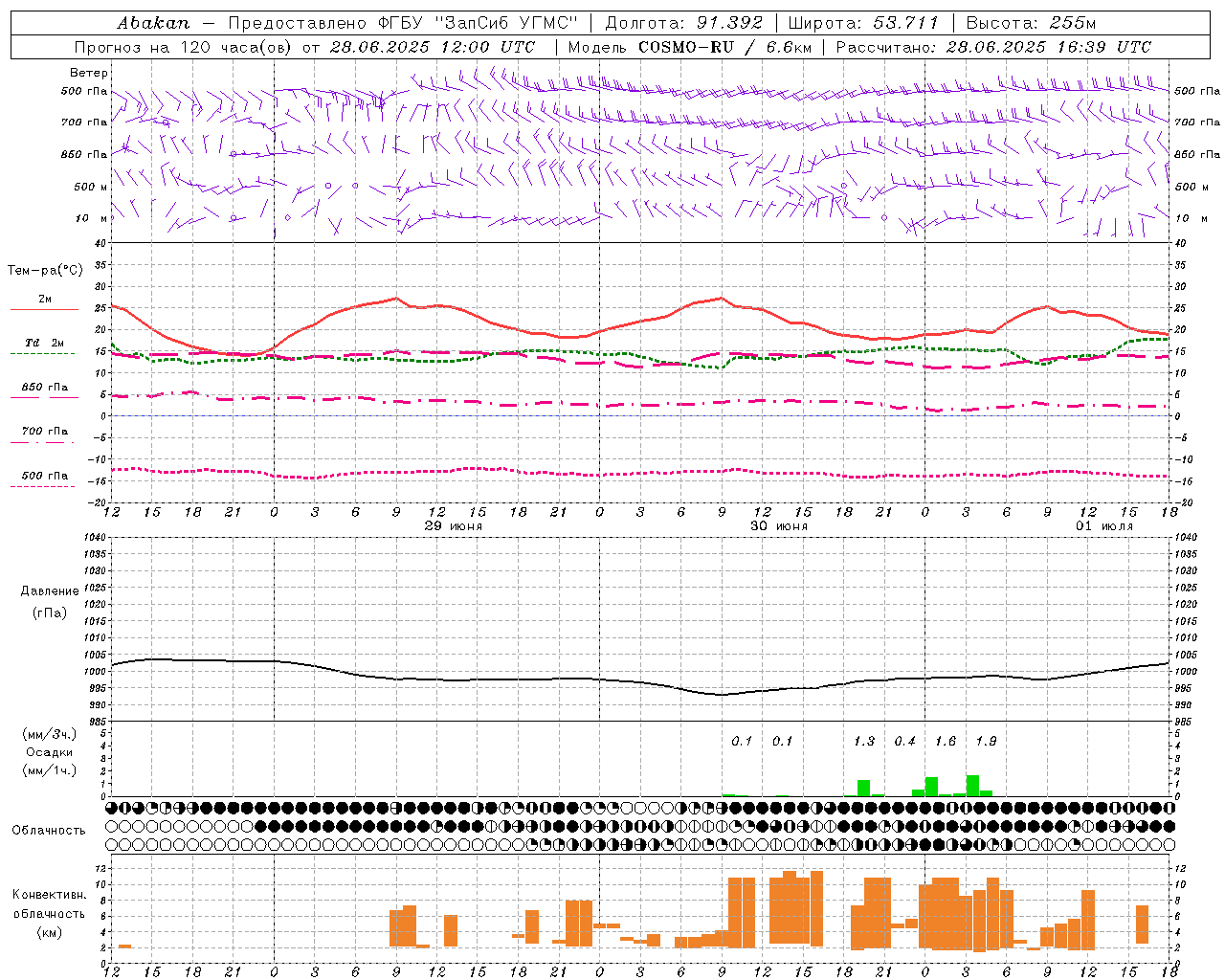1225x980 pixels.
Task: Click the 29 июня date label
Action: (454, 526)
